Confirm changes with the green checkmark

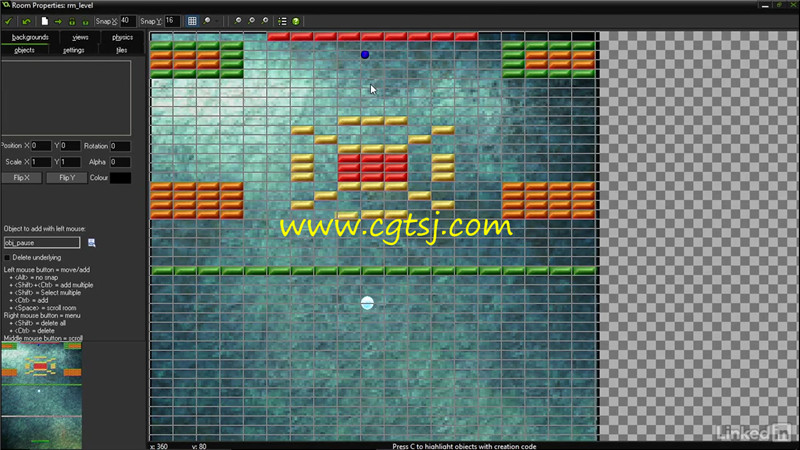pos(8,21)
